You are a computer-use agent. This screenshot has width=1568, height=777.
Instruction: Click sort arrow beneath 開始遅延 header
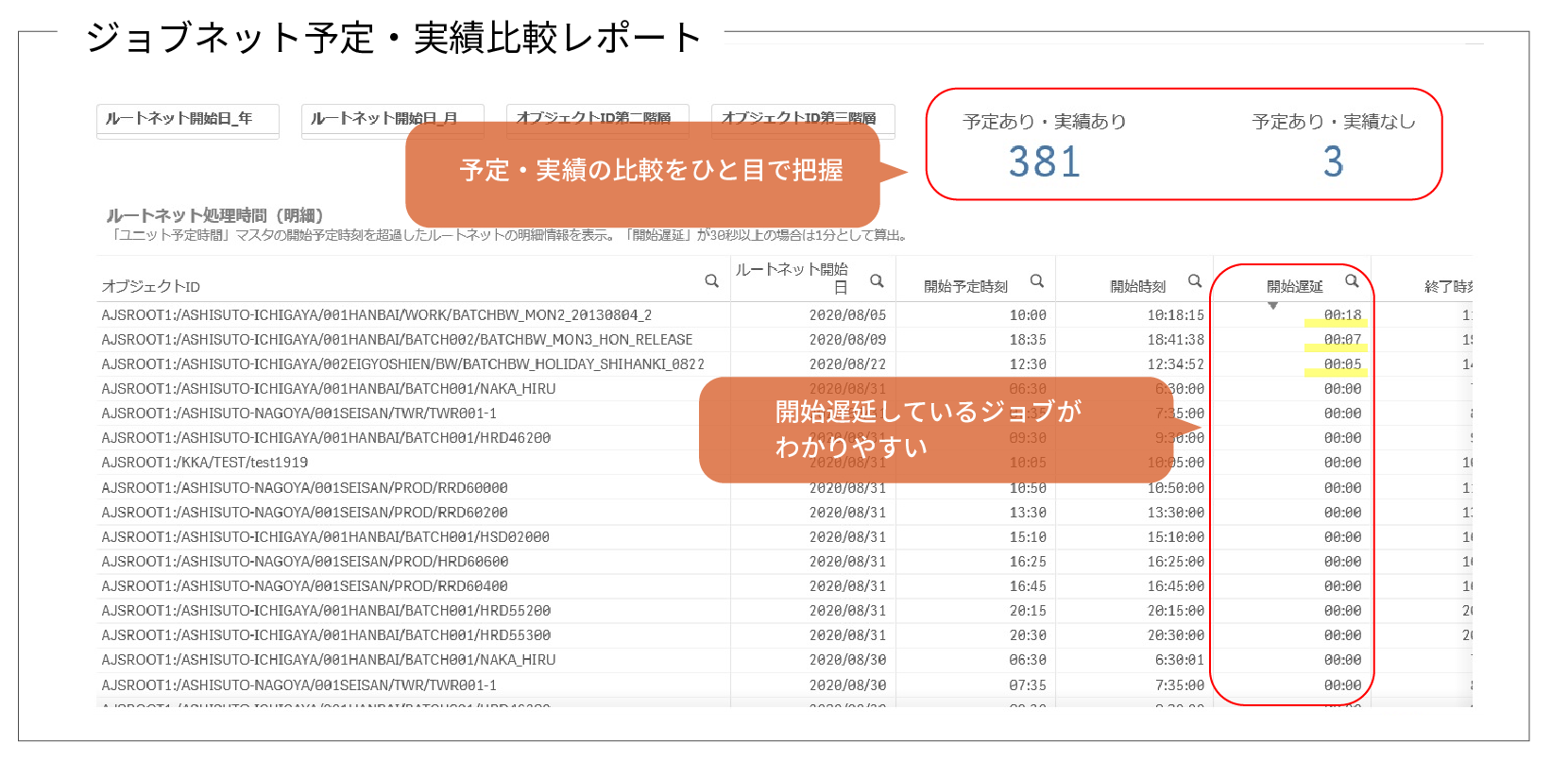[x=1273, y=306]
